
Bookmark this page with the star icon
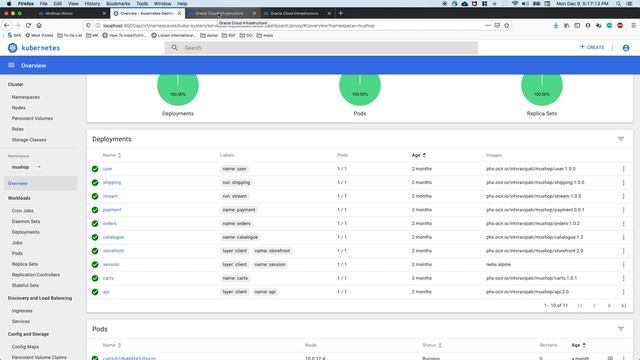[x=507, y=25]
